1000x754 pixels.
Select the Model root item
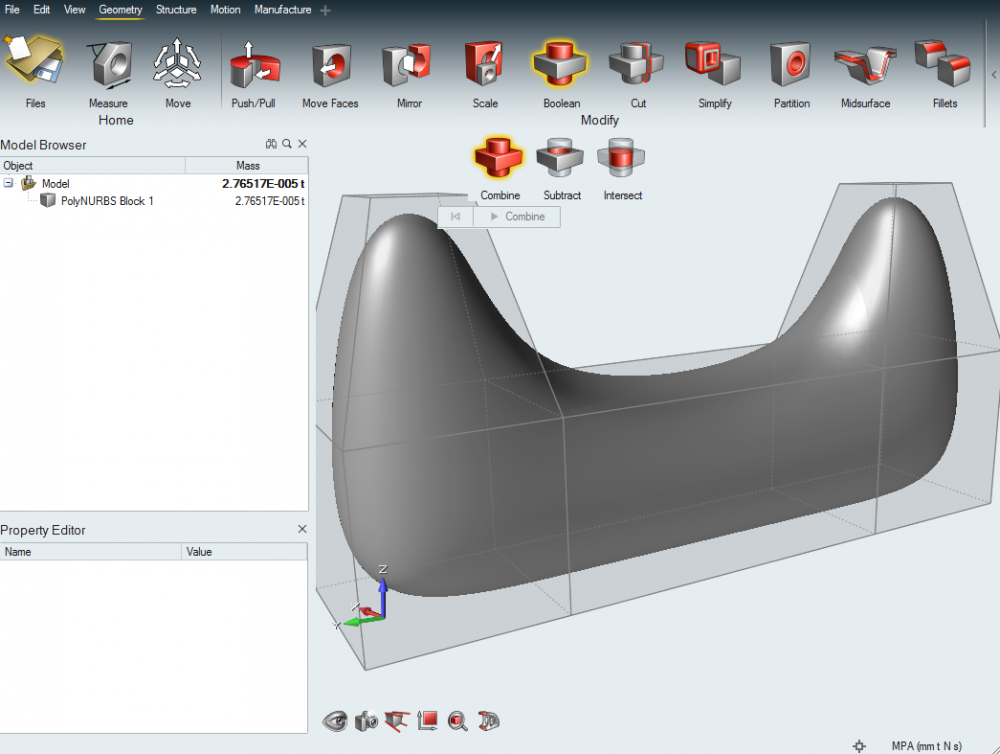[x=55, y=184]
